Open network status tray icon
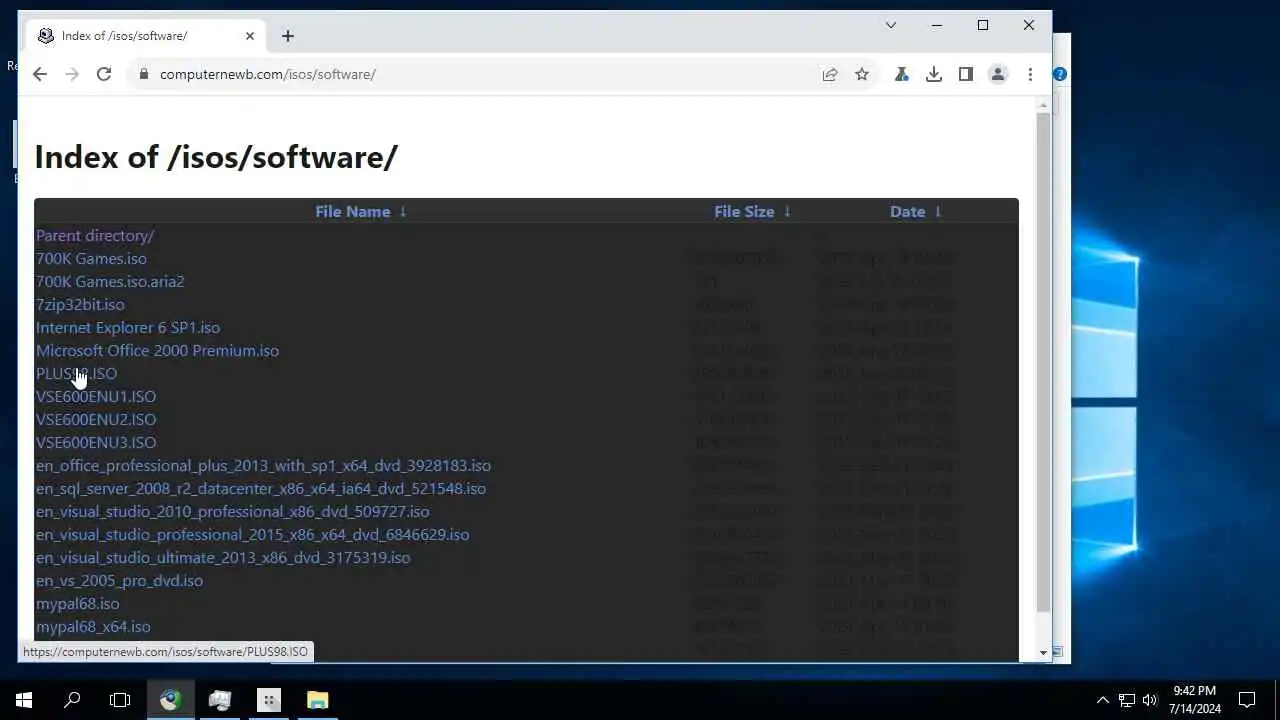Viewport: 1280px width, 720px height. click(1127, 700)
